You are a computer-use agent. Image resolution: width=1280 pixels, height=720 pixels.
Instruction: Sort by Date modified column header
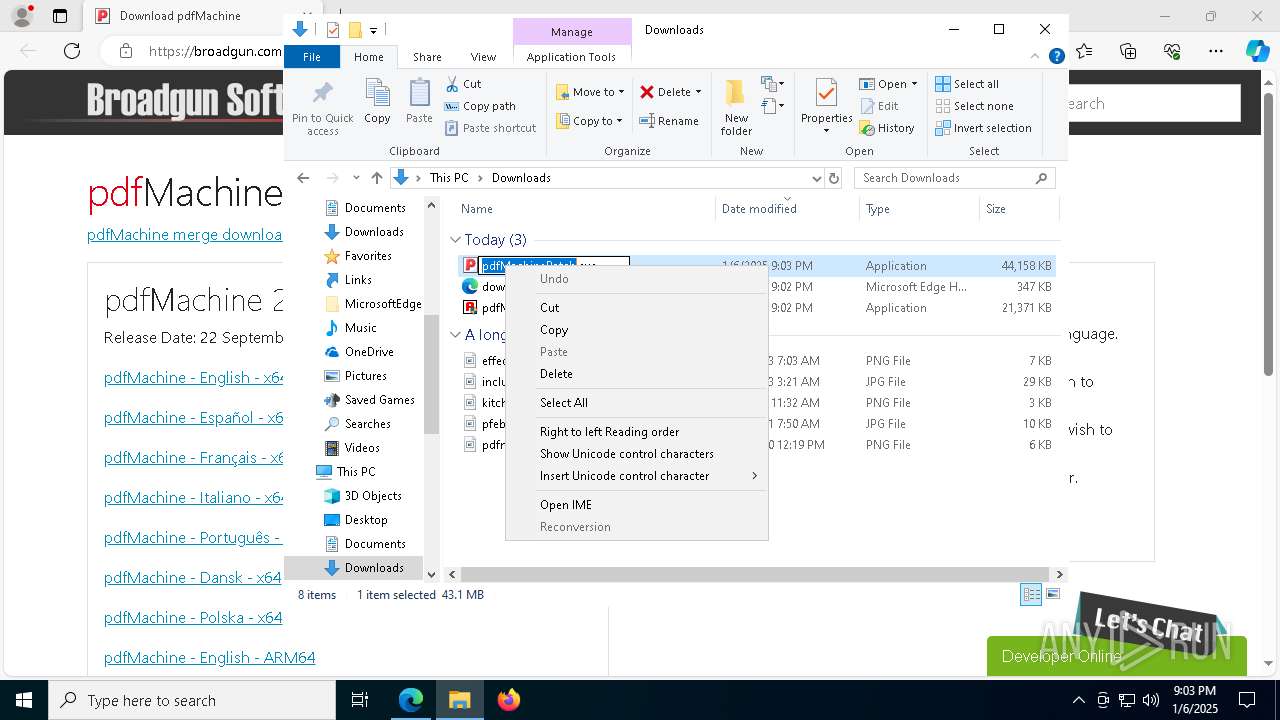(x=787, y=209)
